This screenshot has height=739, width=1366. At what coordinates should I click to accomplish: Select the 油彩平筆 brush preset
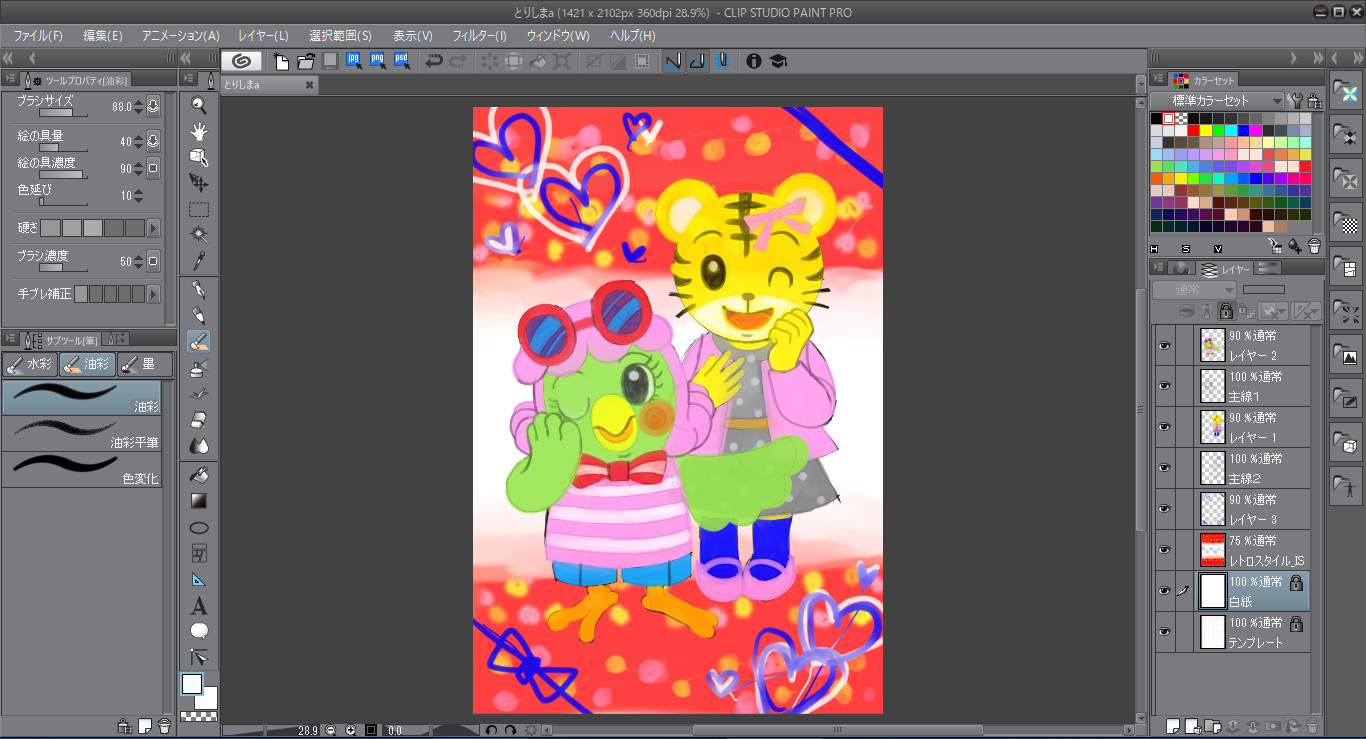[x=81, y=433]
